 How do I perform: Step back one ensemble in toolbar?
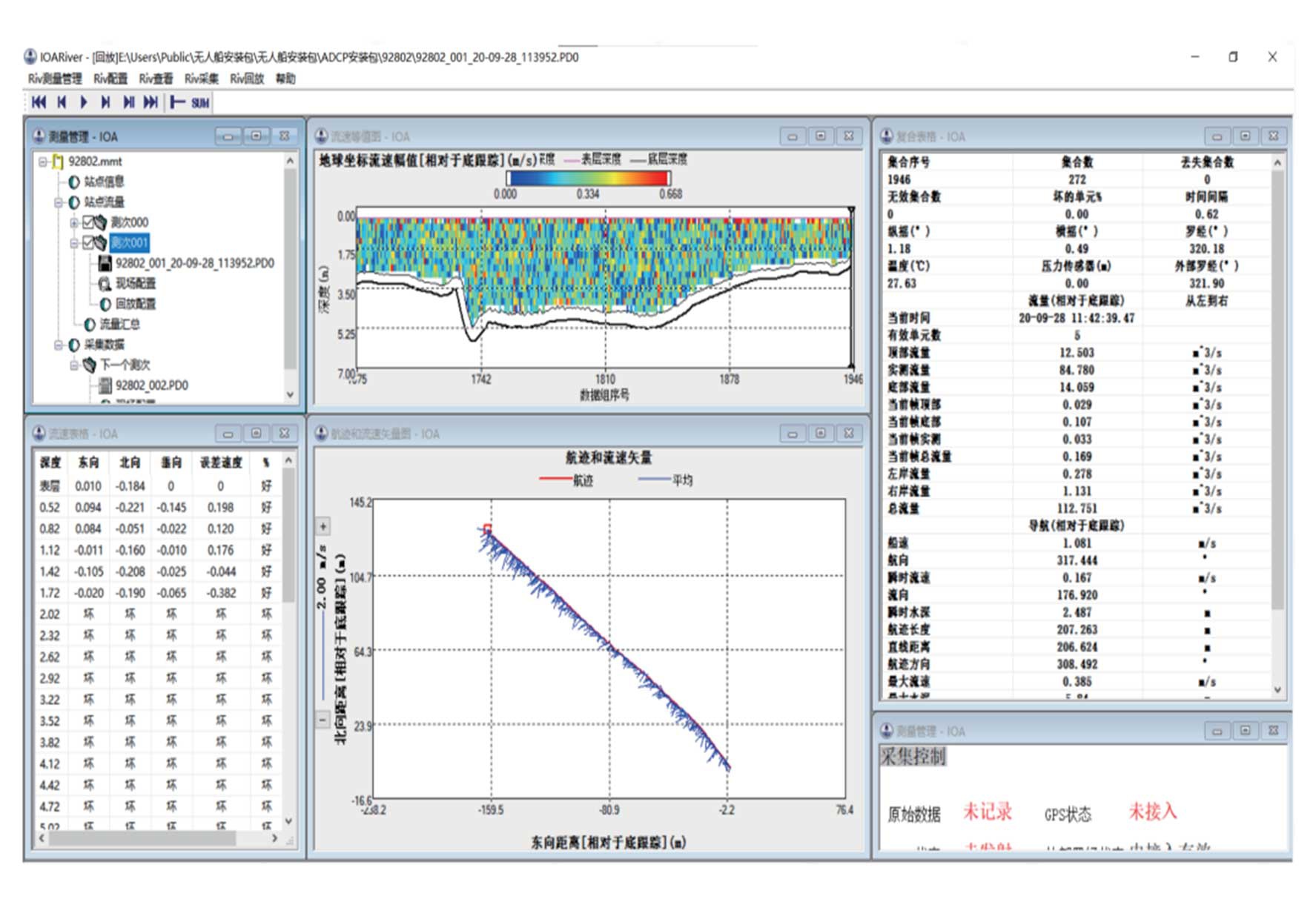[x=62, y=102]
